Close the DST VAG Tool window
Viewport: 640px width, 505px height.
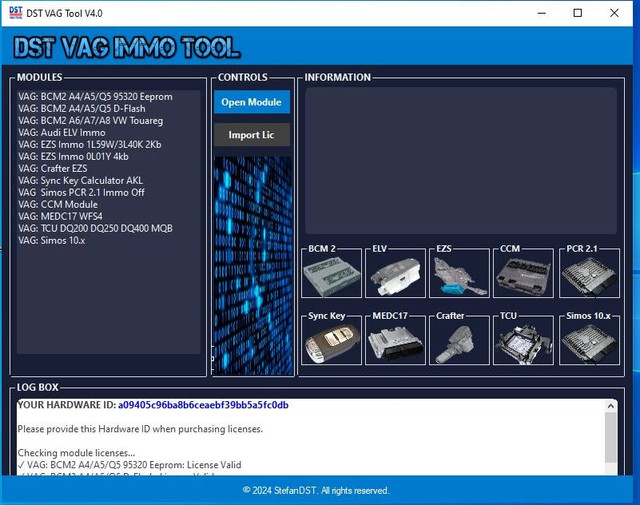pyautogui.click(x=614, y=13)
